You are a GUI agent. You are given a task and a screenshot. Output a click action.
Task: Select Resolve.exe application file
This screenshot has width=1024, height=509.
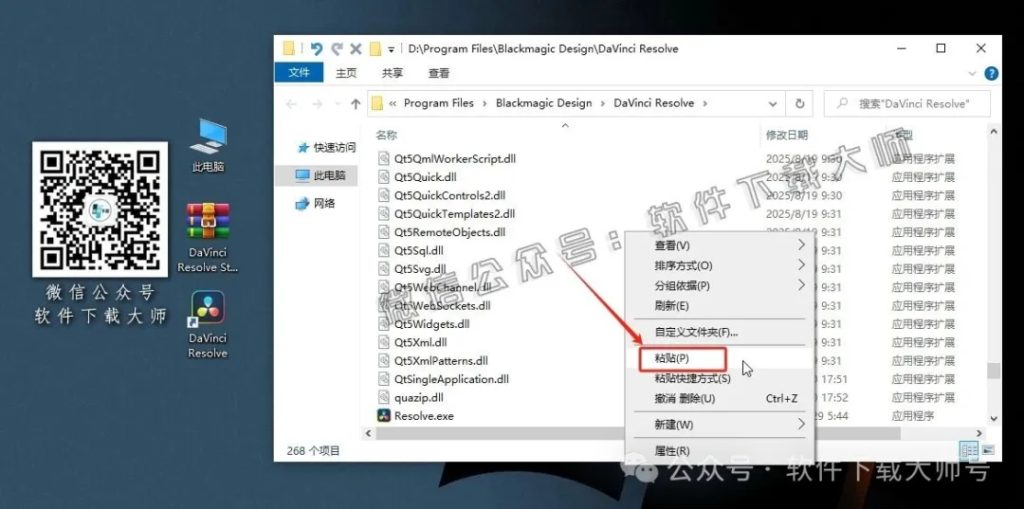point(423,415)
